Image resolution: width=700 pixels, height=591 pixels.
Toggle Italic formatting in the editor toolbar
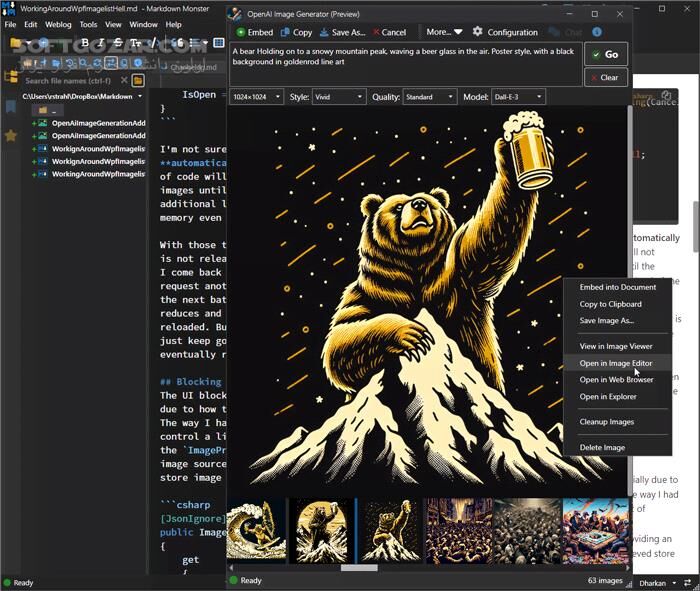pos(101,43)
